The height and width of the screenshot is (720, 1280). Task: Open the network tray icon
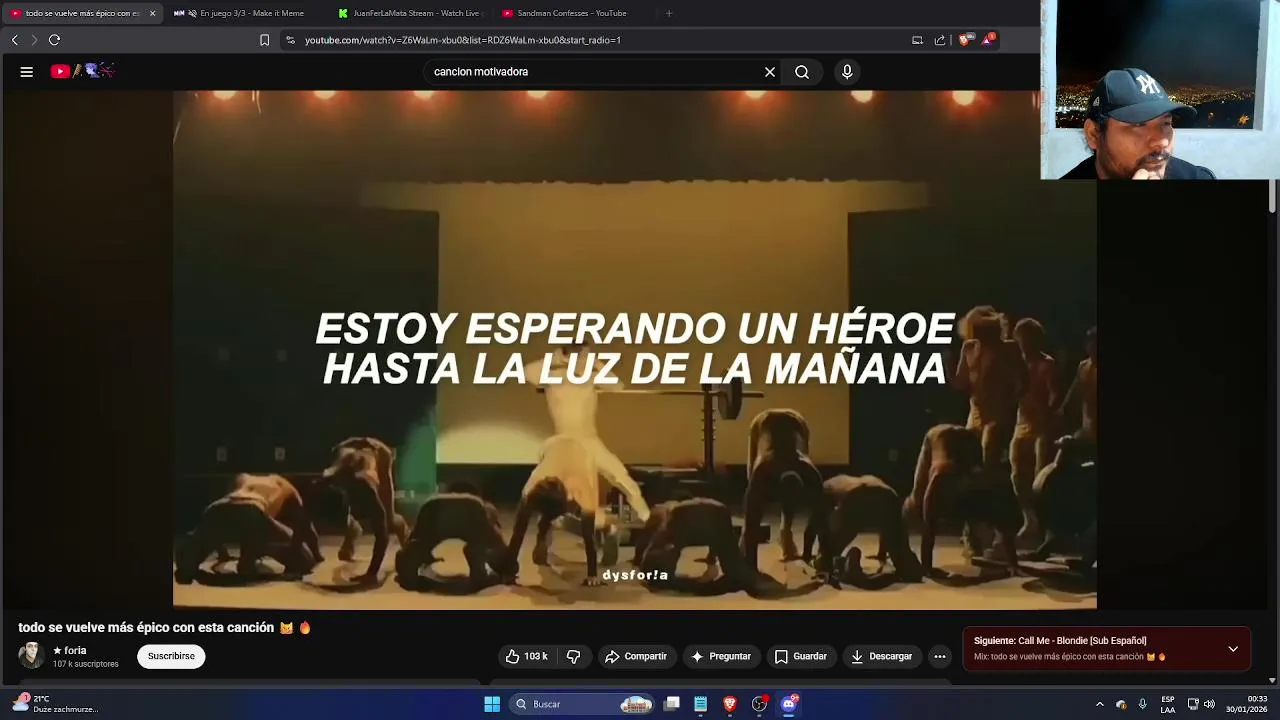tap(1193, 704)
